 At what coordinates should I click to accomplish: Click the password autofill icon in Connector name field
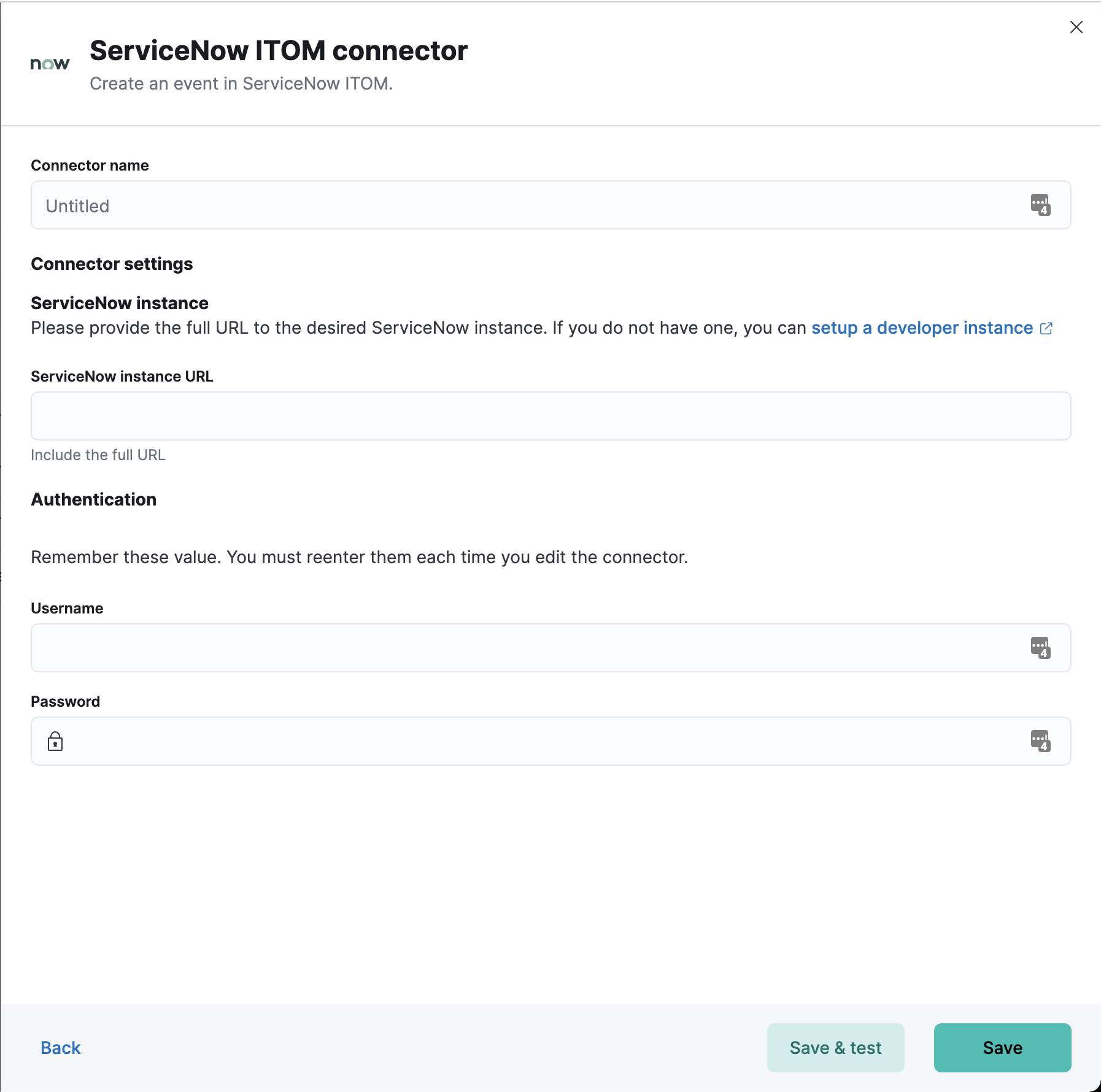click(x=1041, y=205)
